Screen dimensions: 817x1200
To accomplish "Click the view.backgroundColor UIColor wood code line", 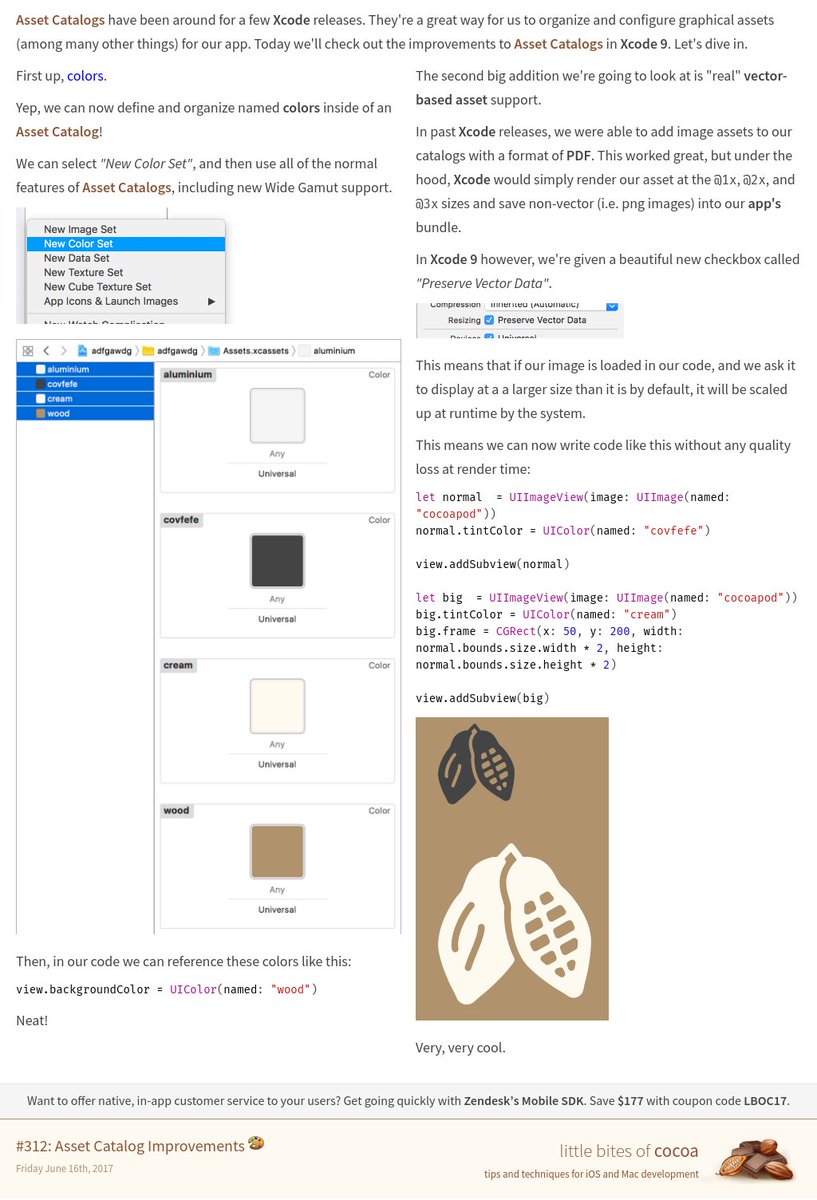I will coord(167,989).
